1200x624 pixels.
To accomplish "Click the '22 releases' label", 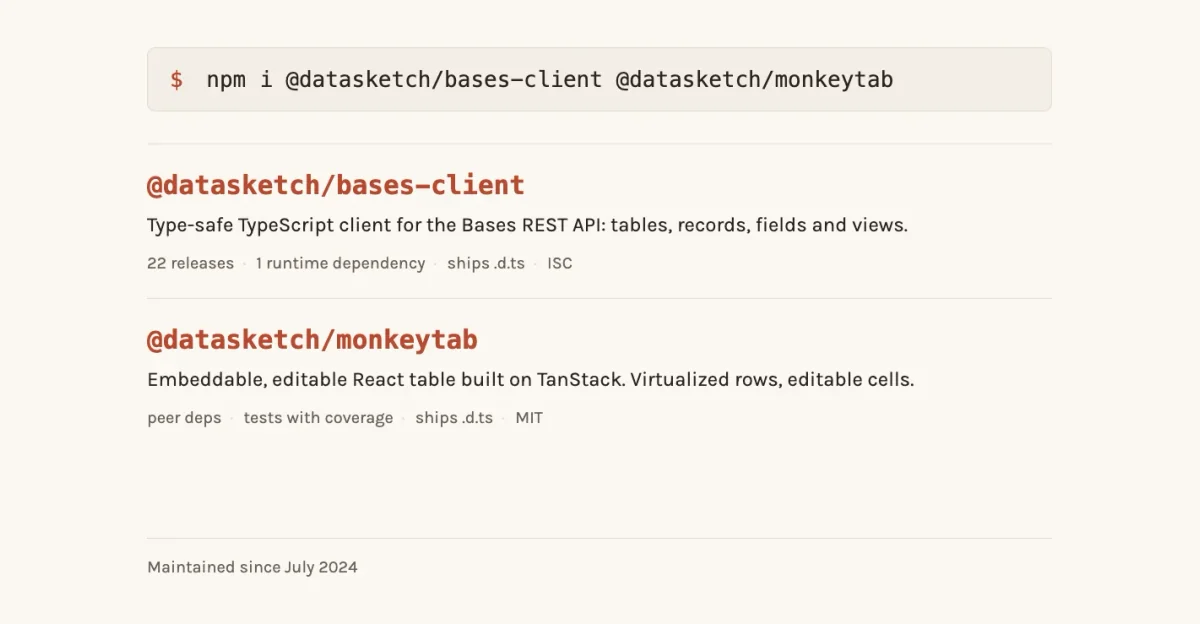I will click(190, 264).
